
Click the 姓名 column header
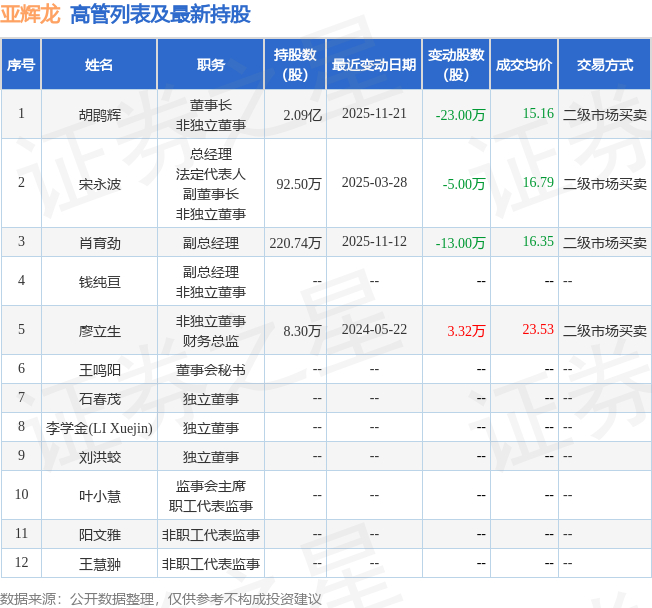99,64
